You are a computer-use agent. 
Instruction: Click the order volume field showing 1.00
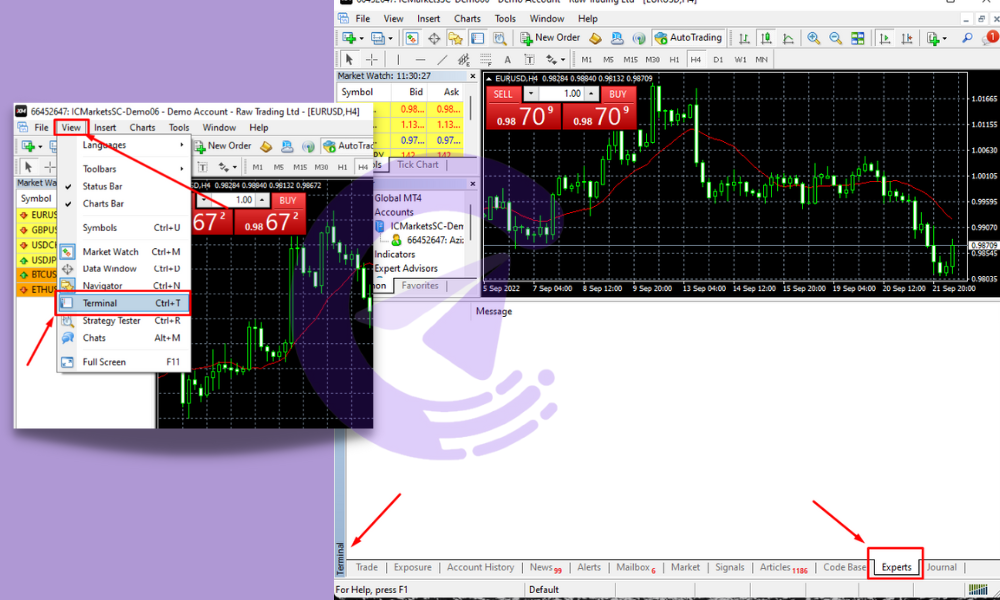(x=564, y=93)
